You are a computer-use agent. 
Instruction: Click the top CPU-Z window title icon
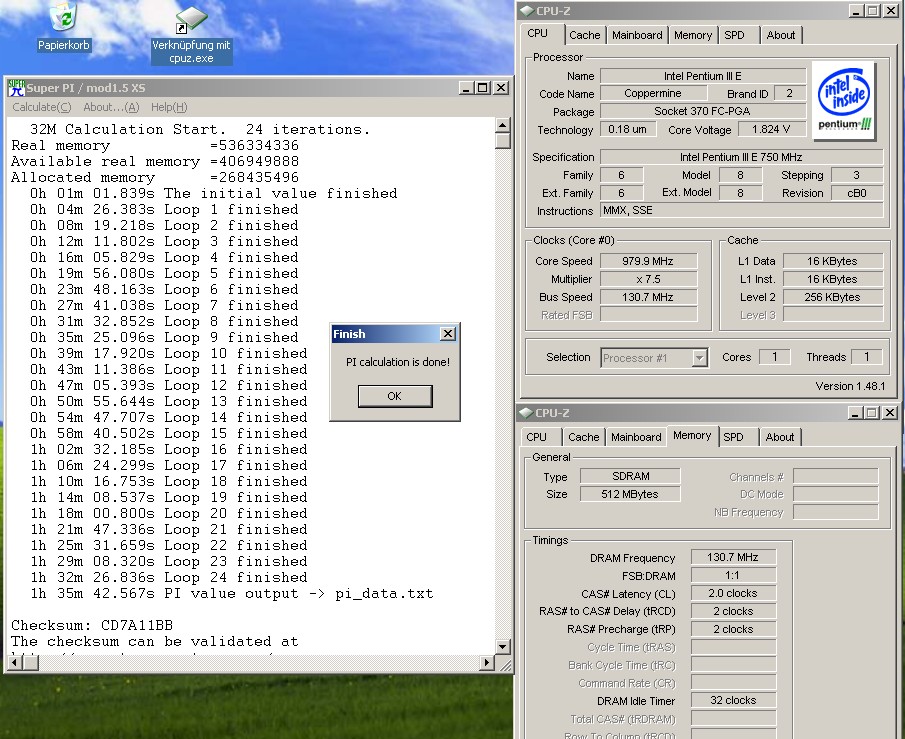point(526,10)
